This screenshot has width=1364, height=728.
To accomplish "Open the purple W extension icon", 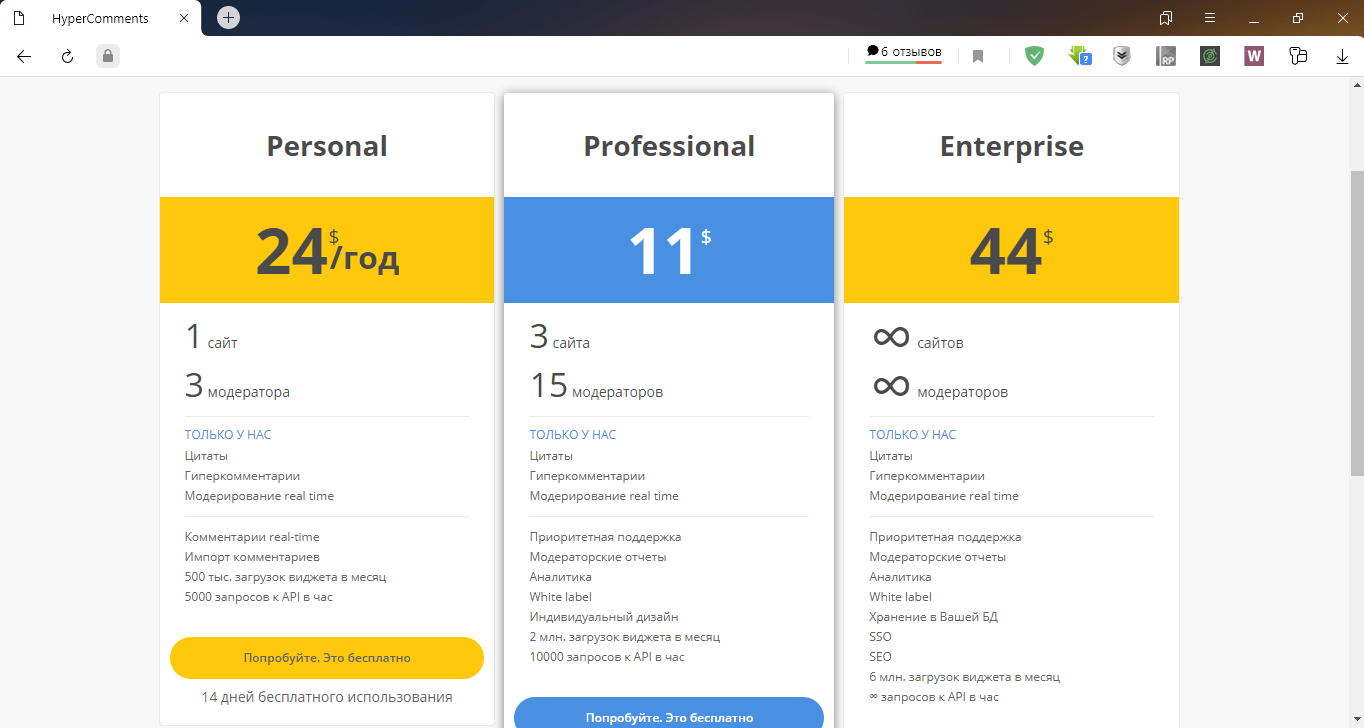I will [x=1254, y=57].
